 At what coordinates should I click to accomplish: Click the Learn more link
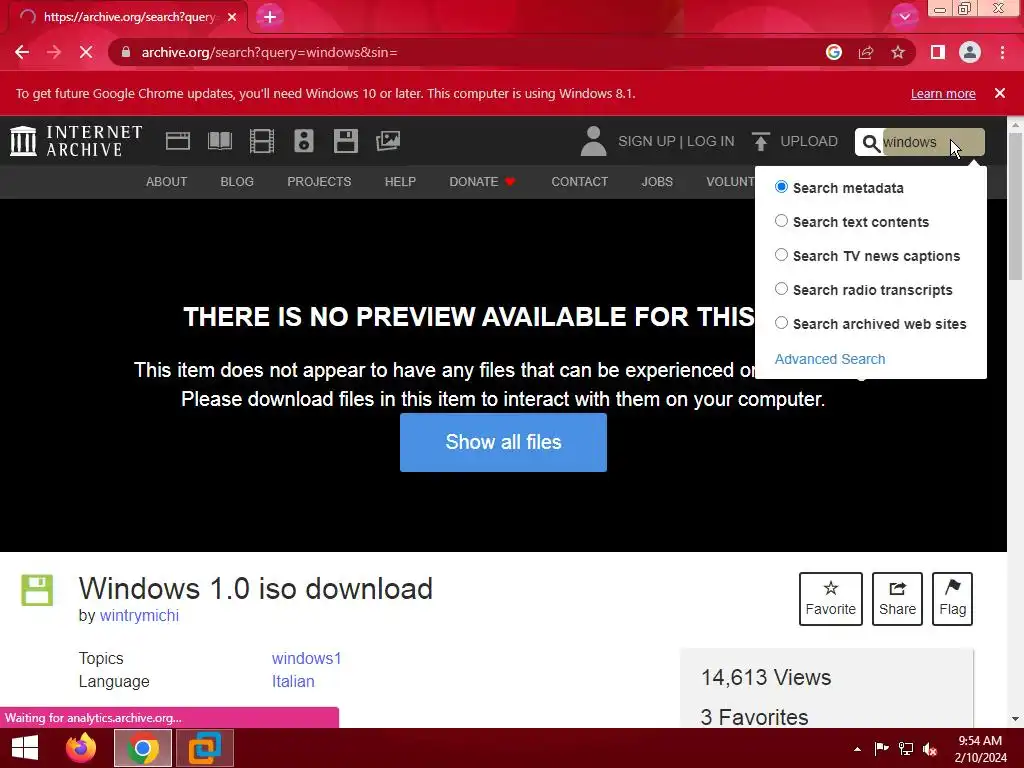coord(943,93)
